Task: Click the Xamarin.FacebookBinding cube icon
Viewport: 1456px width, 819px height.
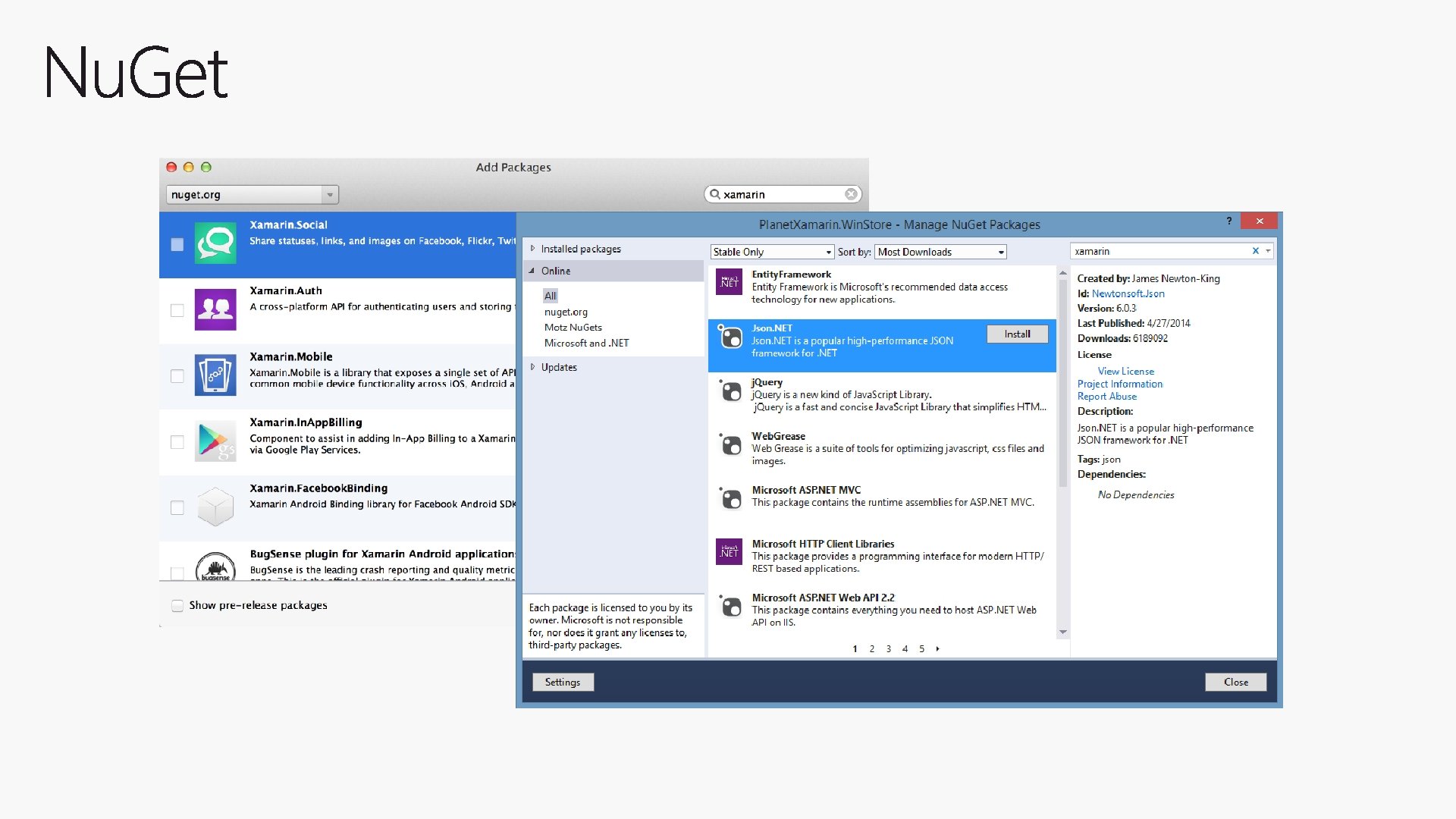Action: pyautogui.click(x=215, y=507)
